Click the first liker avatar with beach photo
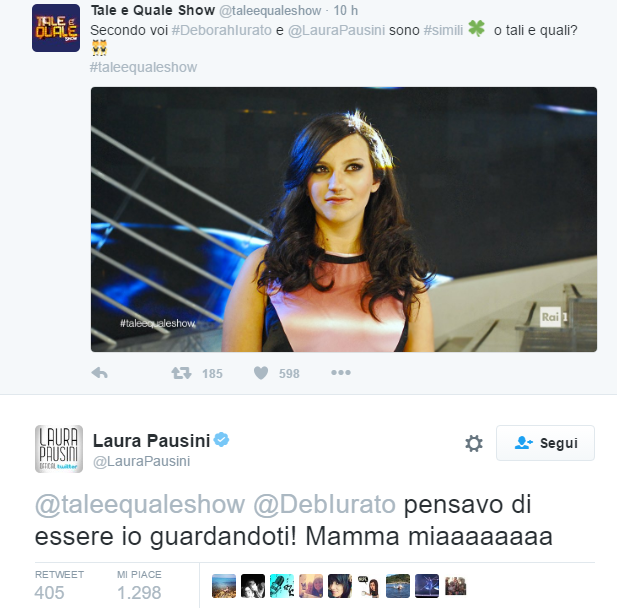Viewport: 617px width, 608px height. pyautogui.click(x=224, y=586)
